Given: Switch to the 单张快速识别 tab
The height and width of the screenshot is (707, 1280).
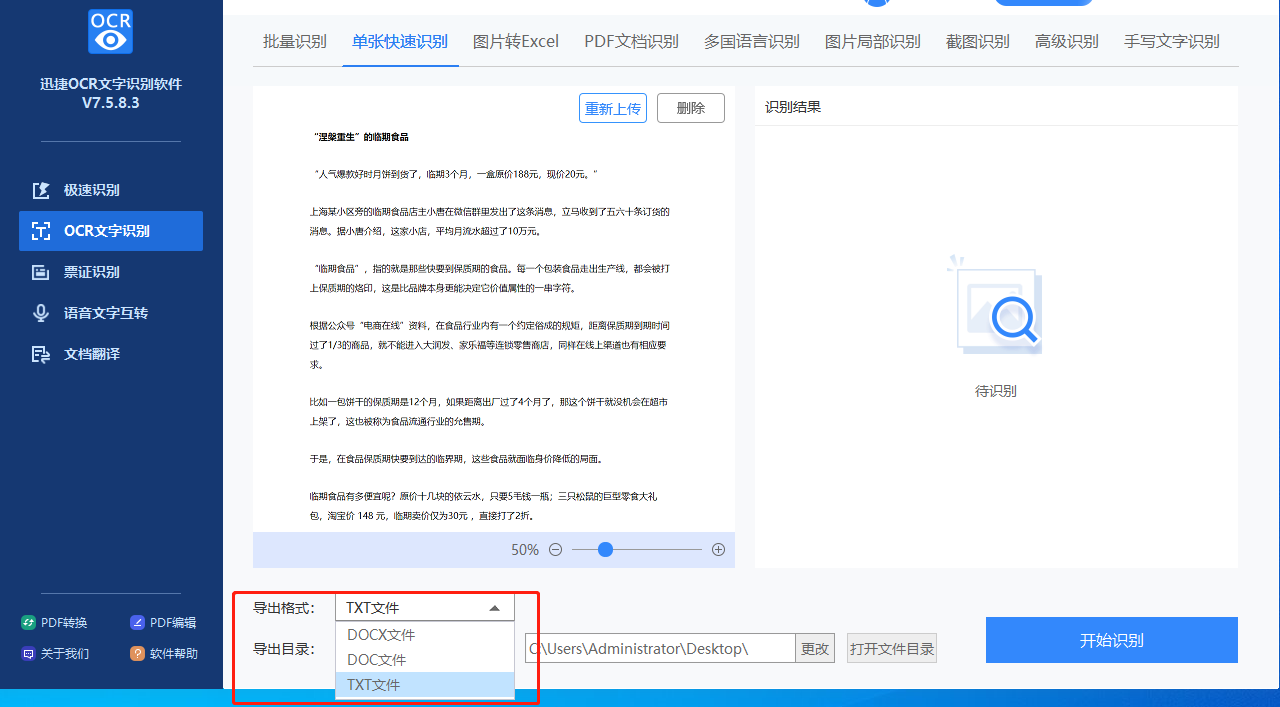Looking at the screenshot, I should coord(400,41).
